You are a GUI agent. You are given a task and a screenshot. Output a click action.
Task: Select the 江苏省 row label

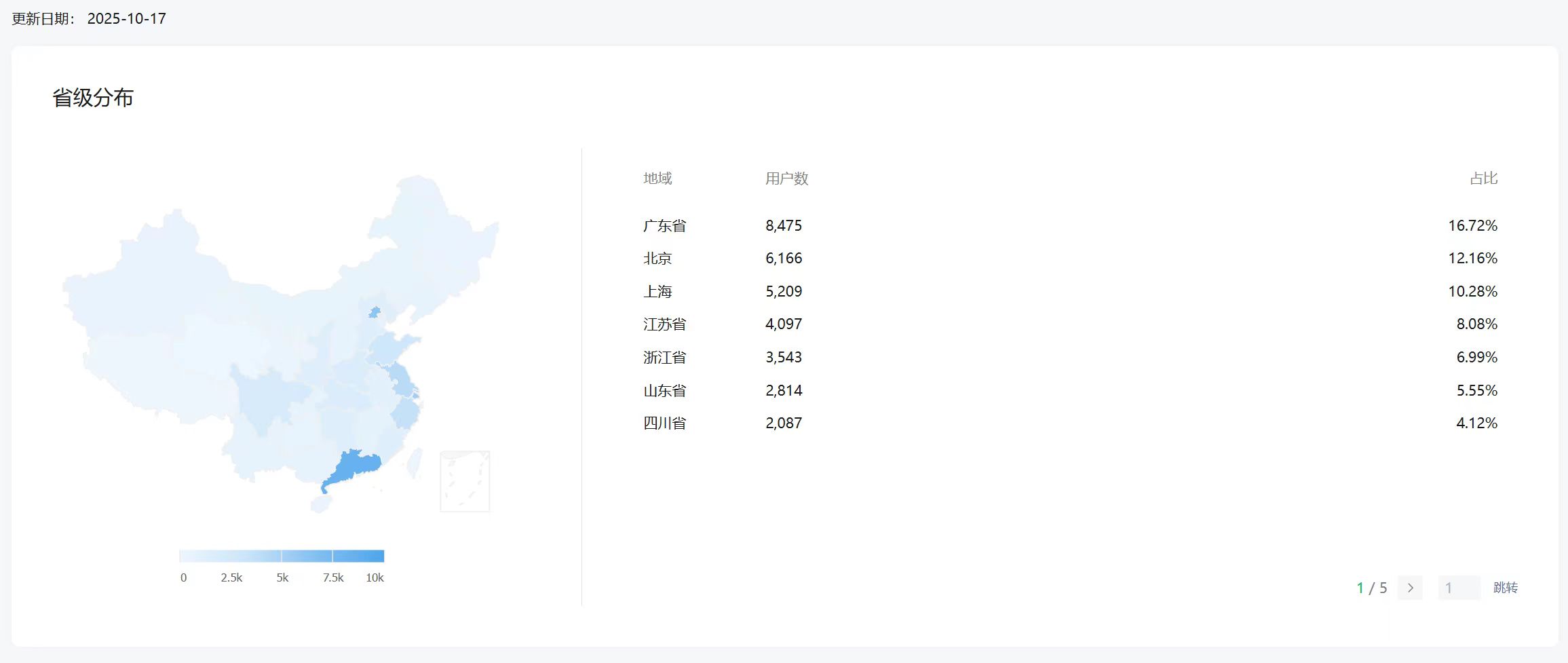(665, 324)
